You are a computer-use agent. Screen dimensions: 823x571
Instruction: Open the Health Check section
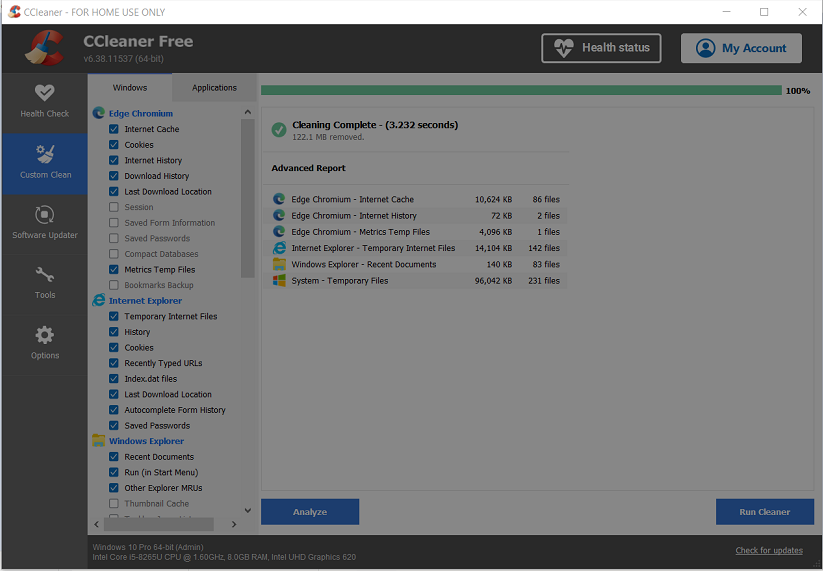(45, 103)
